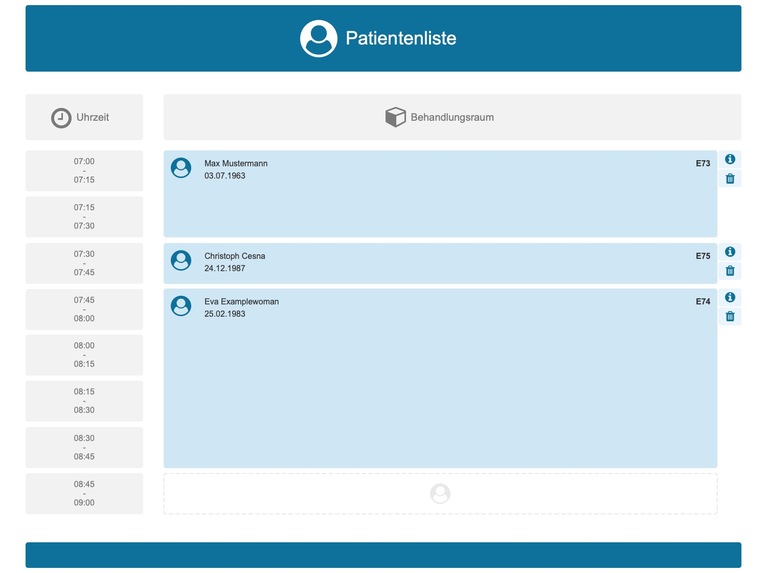Image resolution: width=767 pixels, height=573 pixels.
Task: Click the Patientenliste header user icon
Action: coord(318,39)
